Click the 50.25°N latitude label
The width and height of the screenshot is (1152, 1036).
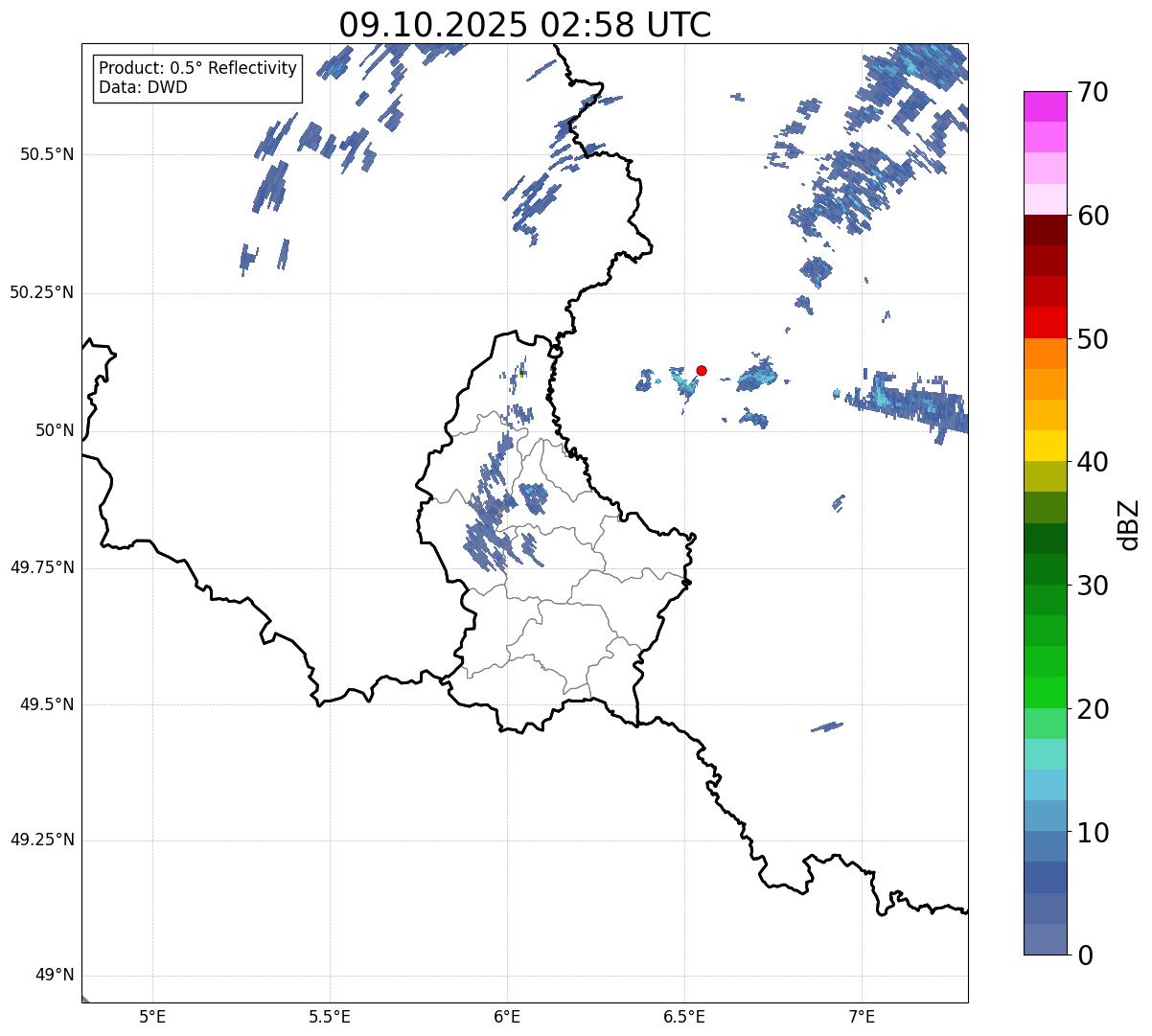41,292
